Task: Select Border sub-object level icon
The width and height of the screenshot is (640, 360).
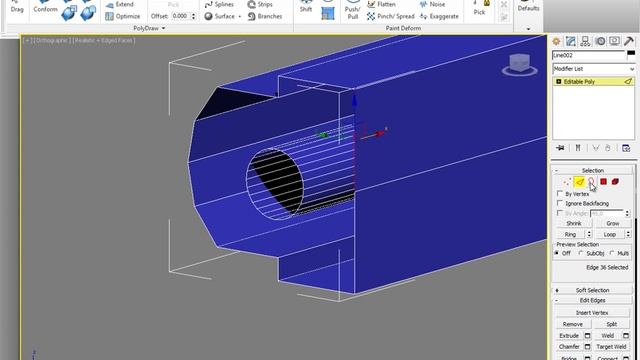Action: point(591,182)
